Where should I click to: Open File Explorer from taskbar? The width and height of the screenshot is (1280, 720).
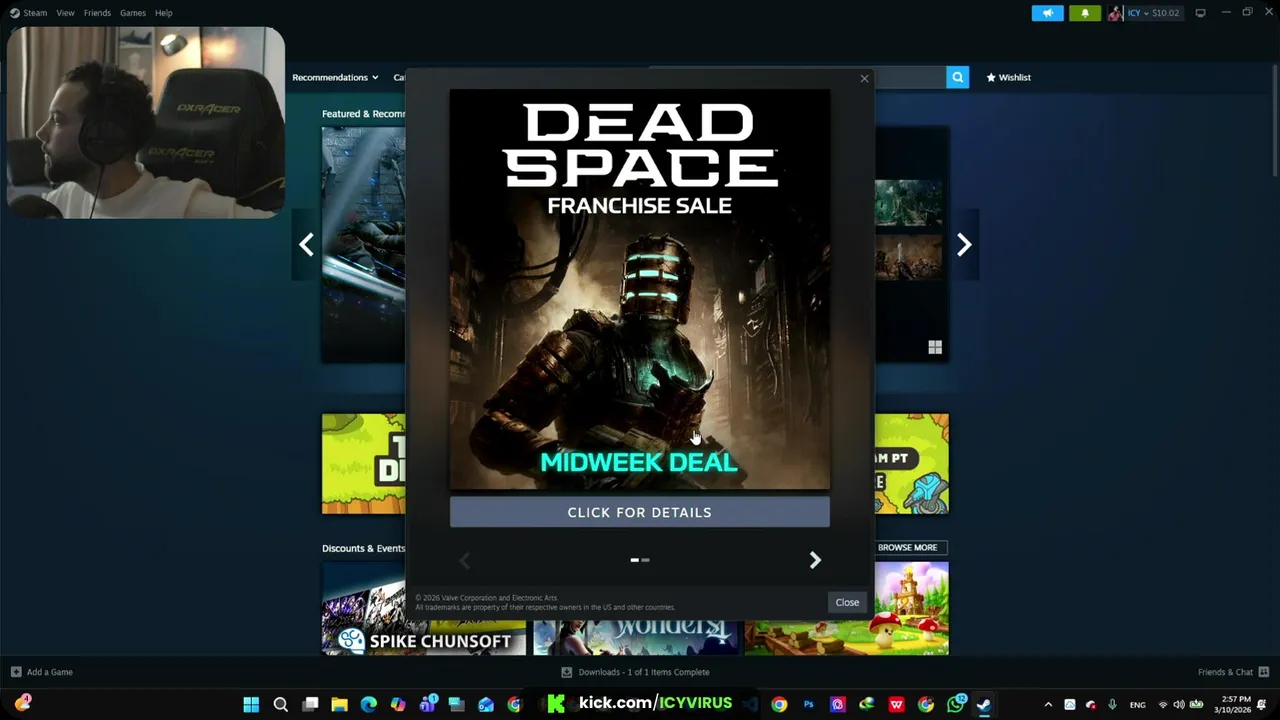point(339,704)
